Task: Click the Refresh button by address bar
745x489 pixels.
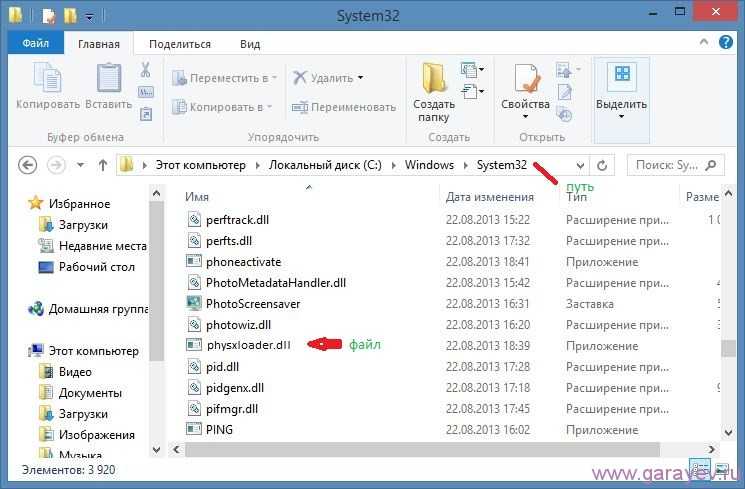Action: [x=602, y=165]
